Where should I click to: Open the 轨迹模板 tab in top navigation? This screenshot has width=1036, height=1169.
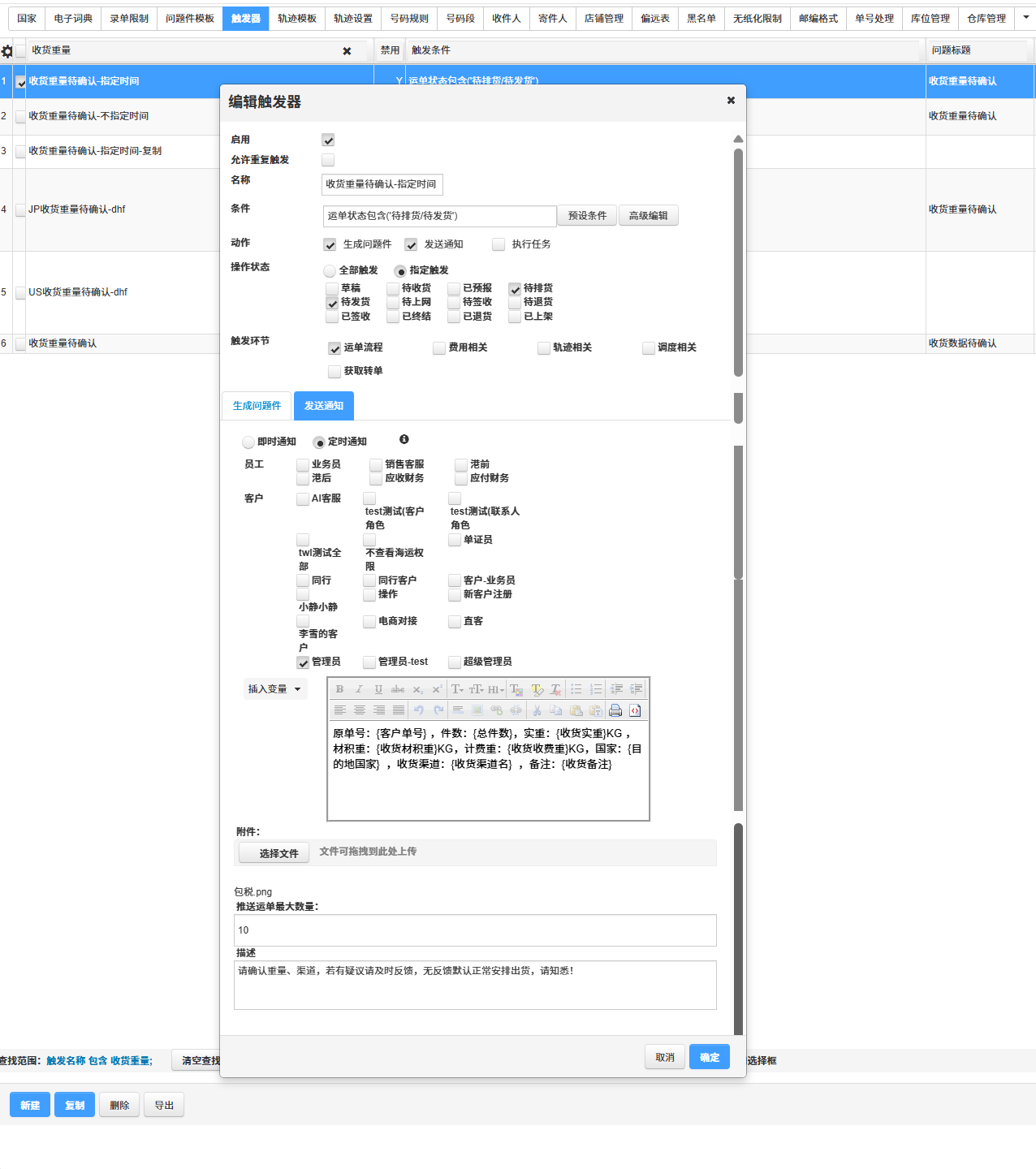[x=296, y=19]
